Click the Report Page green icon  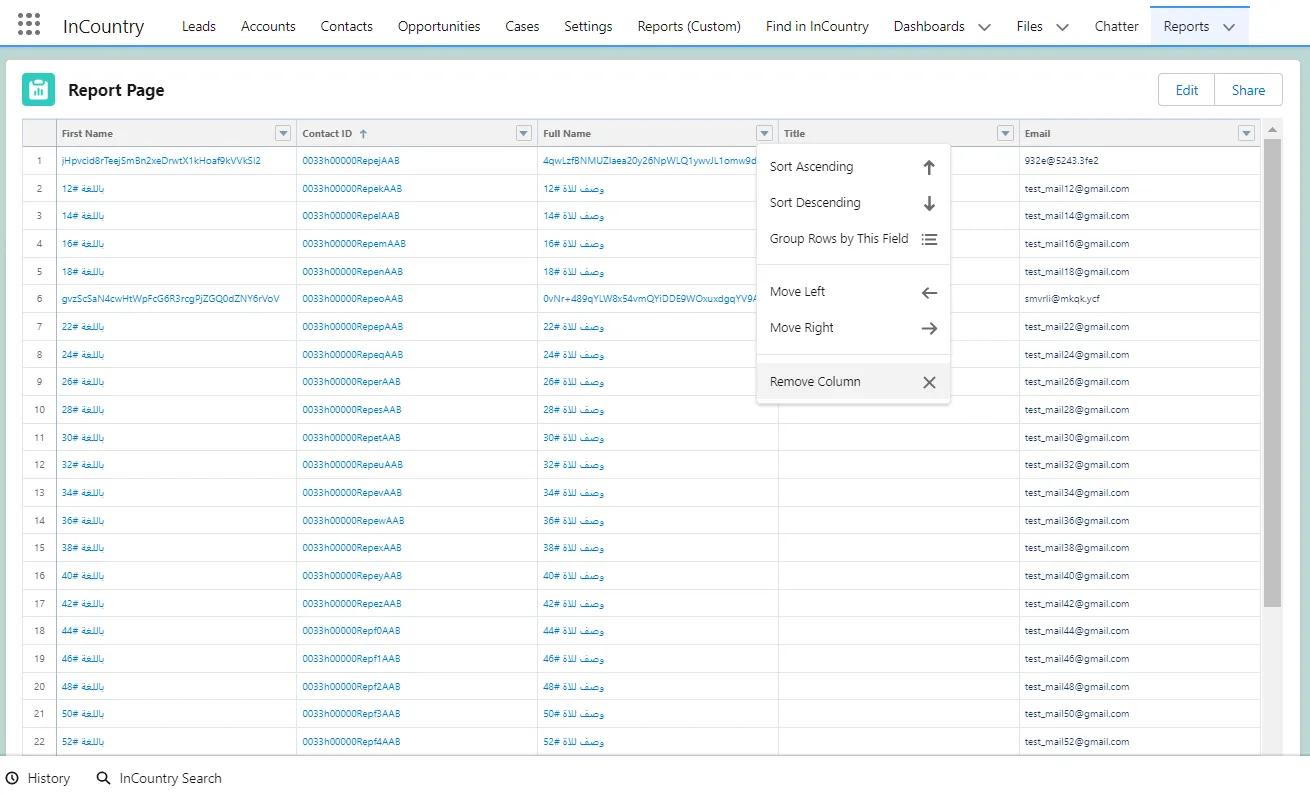pyautogui.click(x=38, y=90)
